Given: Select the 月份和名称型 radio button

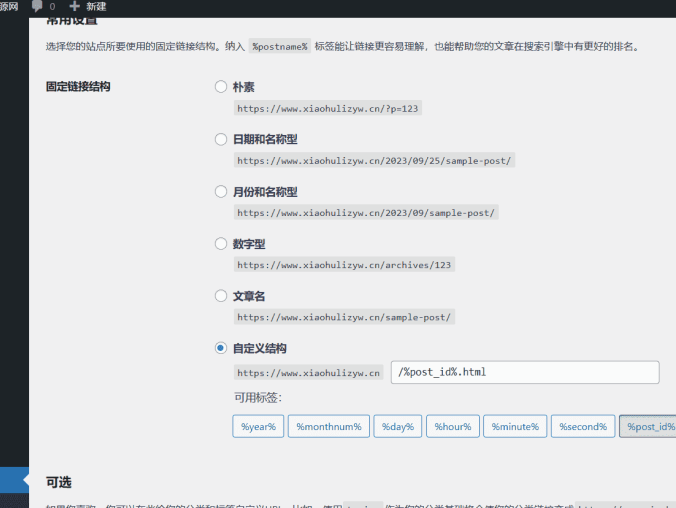Looking at the screenshot, I should (221, 191).
